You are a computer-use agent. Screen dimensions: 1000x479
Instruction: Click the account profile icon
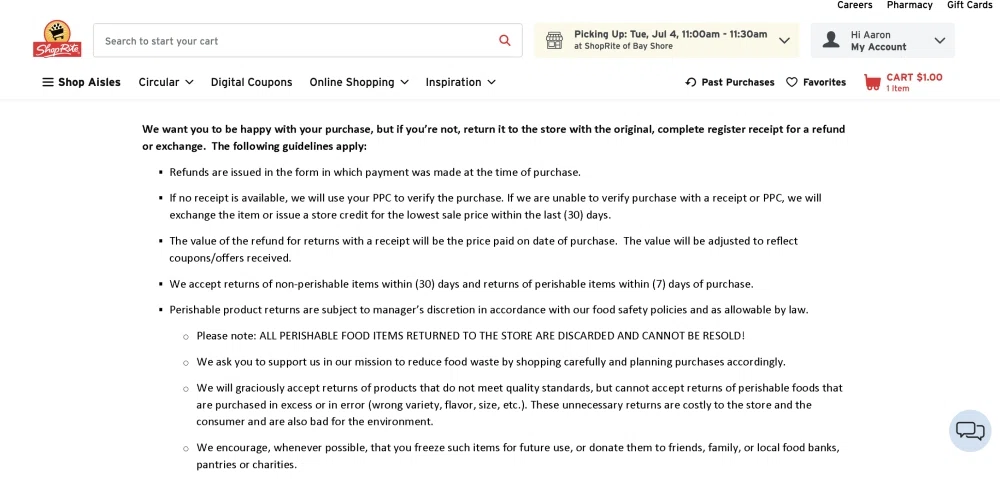pyautogui.click(x=831, y=40)
